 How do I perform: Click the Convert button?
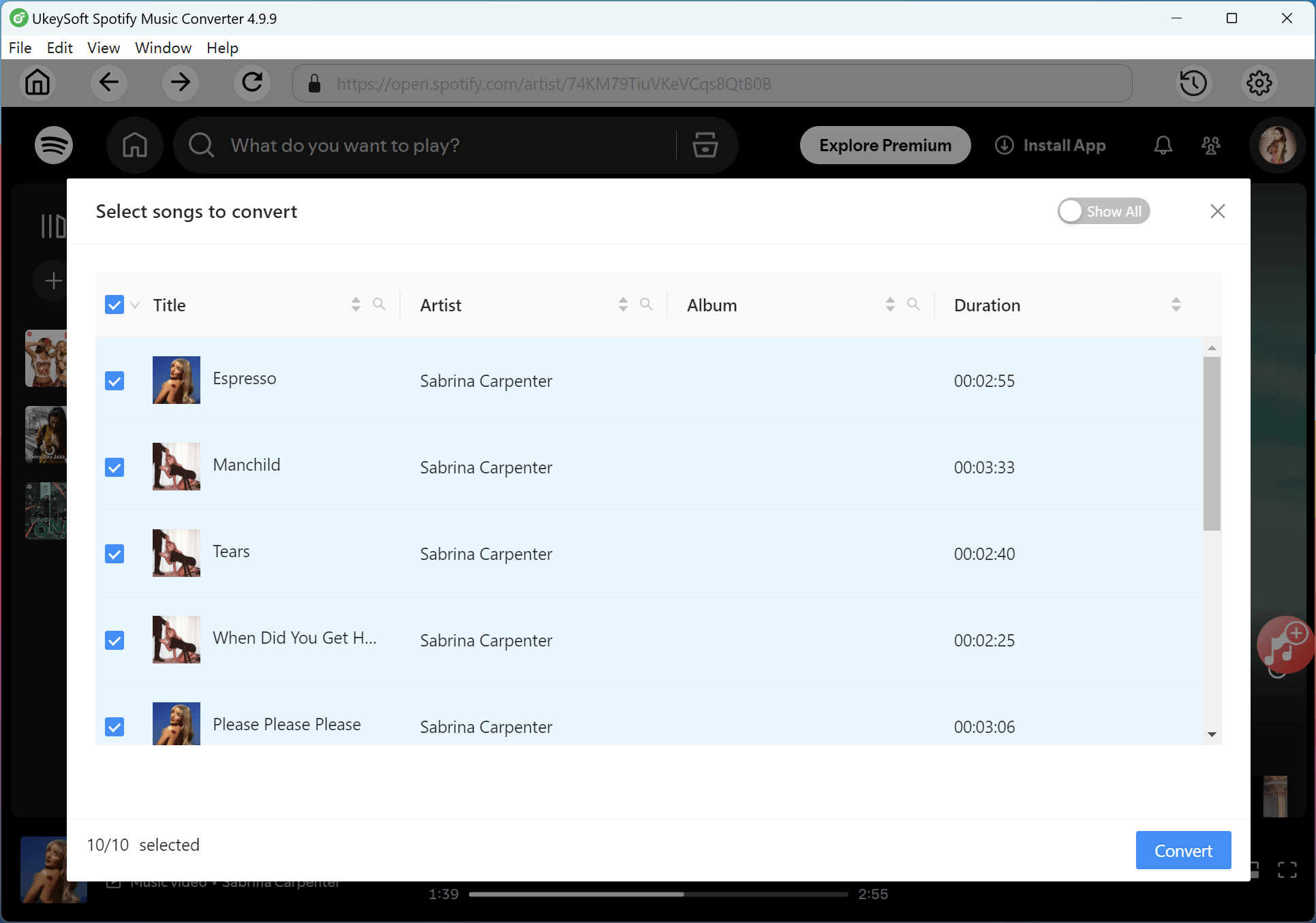point(1182,850)
